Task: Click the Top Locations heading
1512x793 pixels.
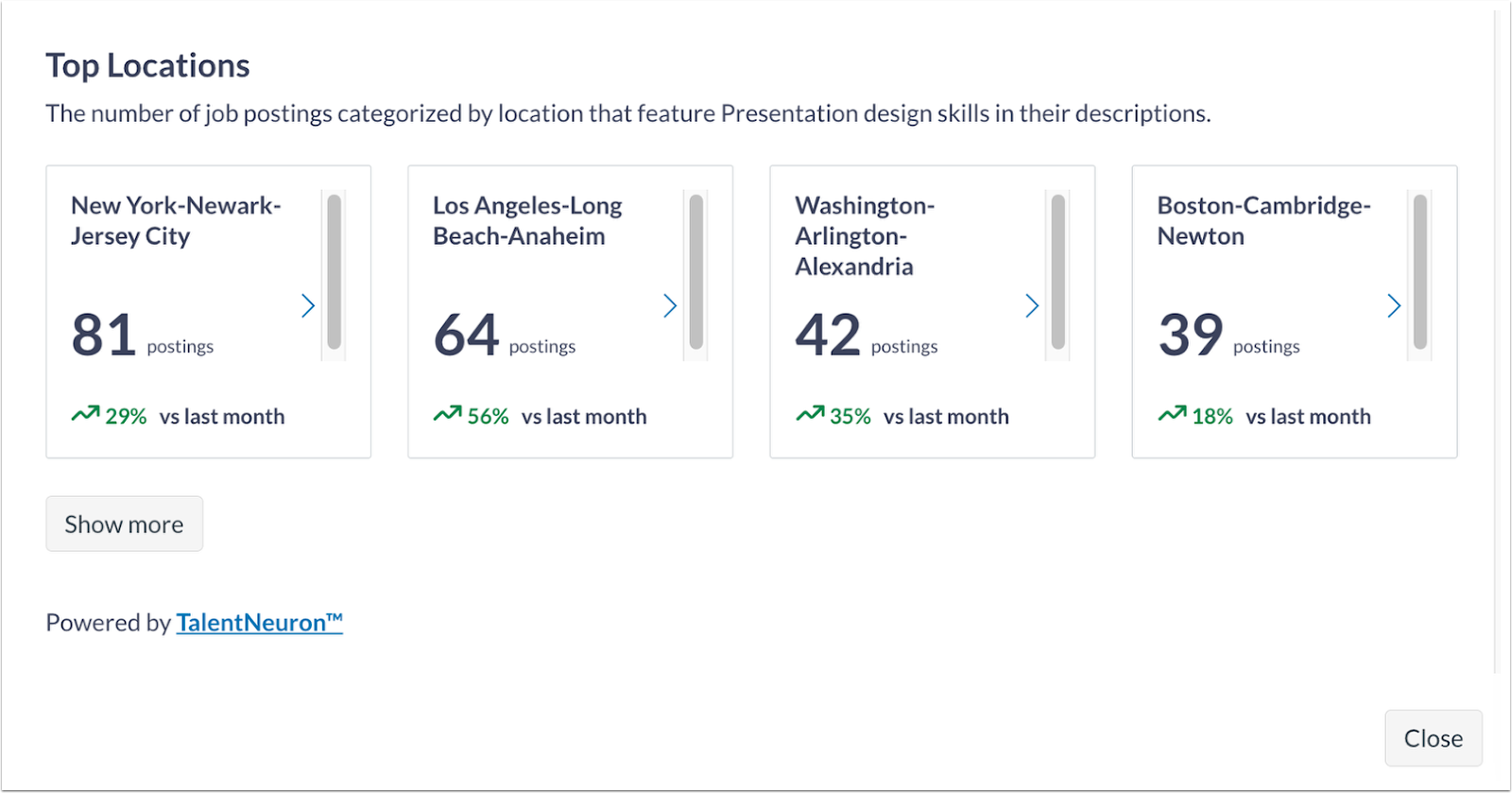Action: (147, 66)
